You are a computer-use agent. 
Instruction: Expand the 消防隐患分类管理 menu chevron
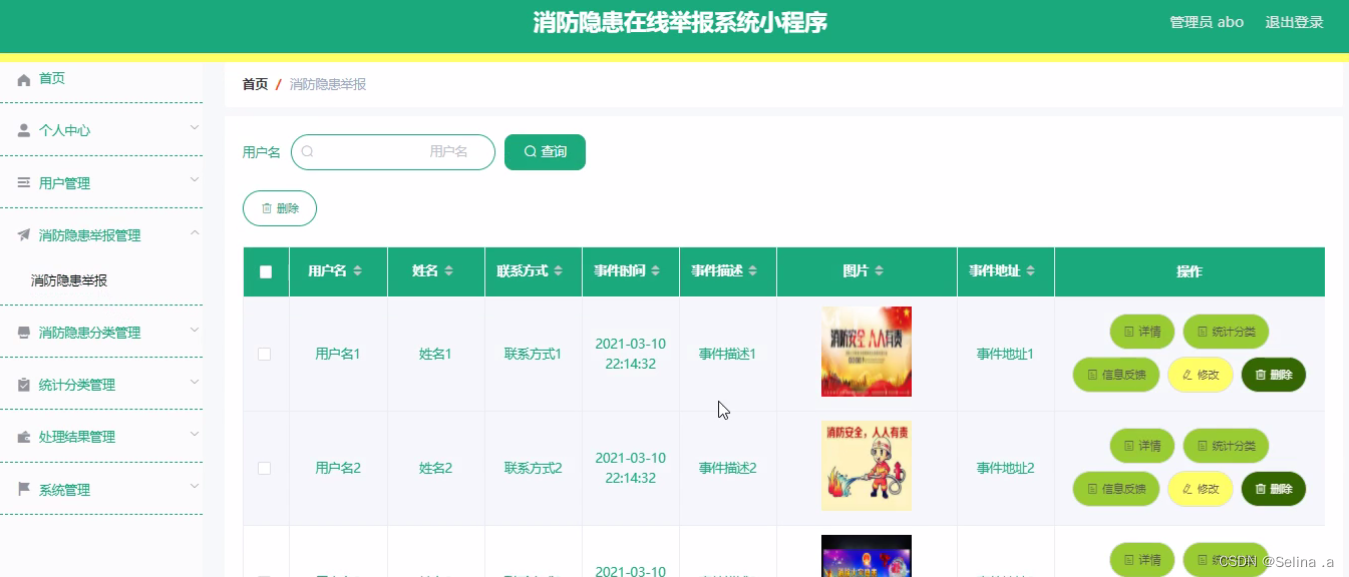tap(195, 329)
